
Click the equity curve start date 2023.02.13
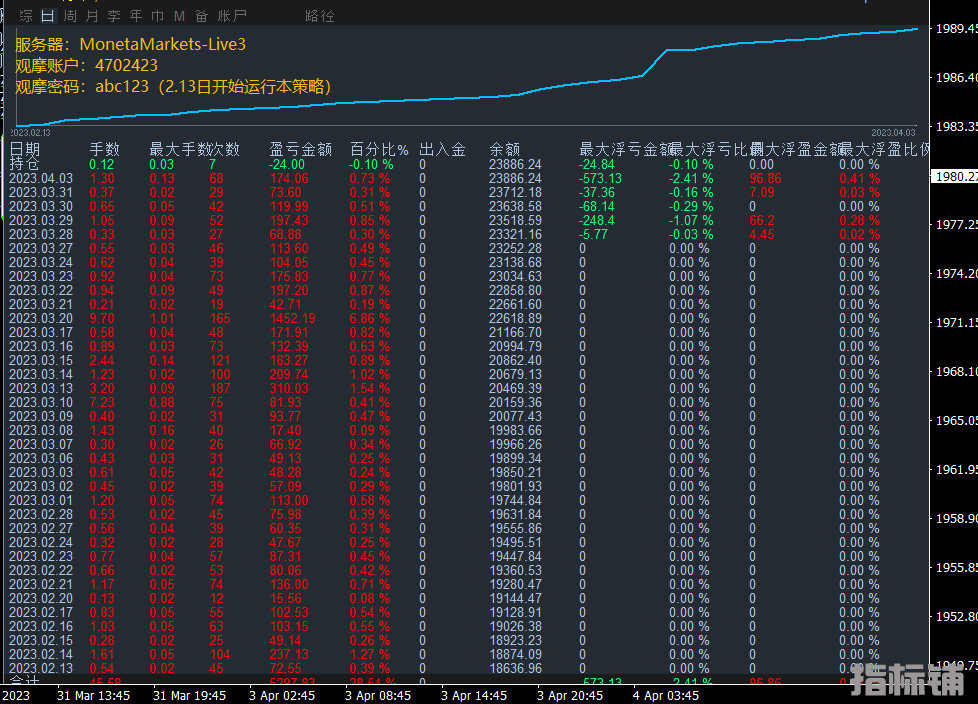point(30,133)
